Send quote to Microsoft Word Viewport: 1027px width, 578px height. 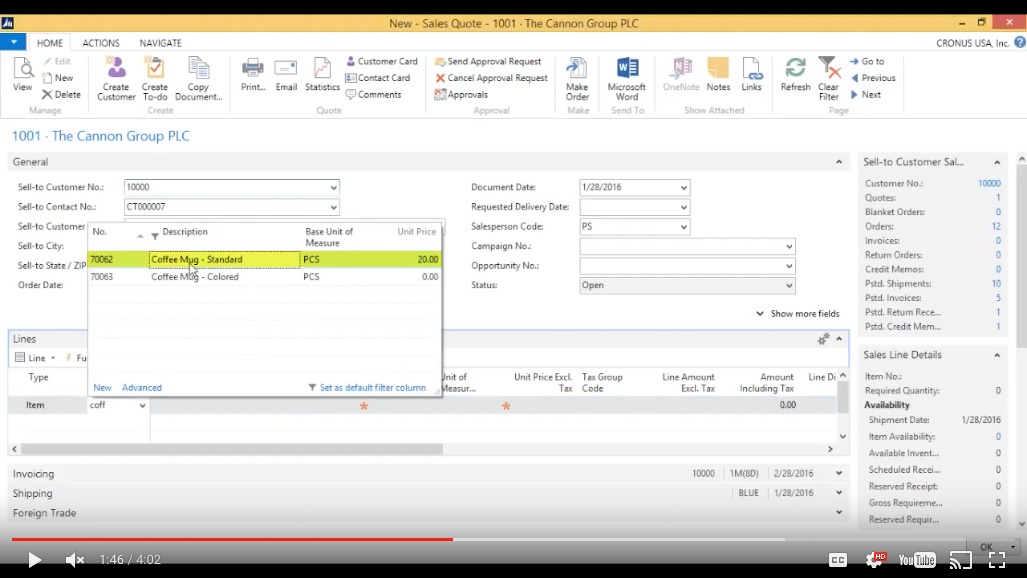627,78
